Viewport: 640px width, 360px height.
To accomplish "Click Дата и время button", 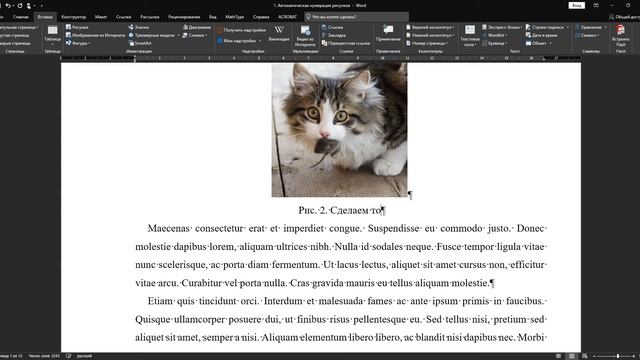I will tap(541, 36).
